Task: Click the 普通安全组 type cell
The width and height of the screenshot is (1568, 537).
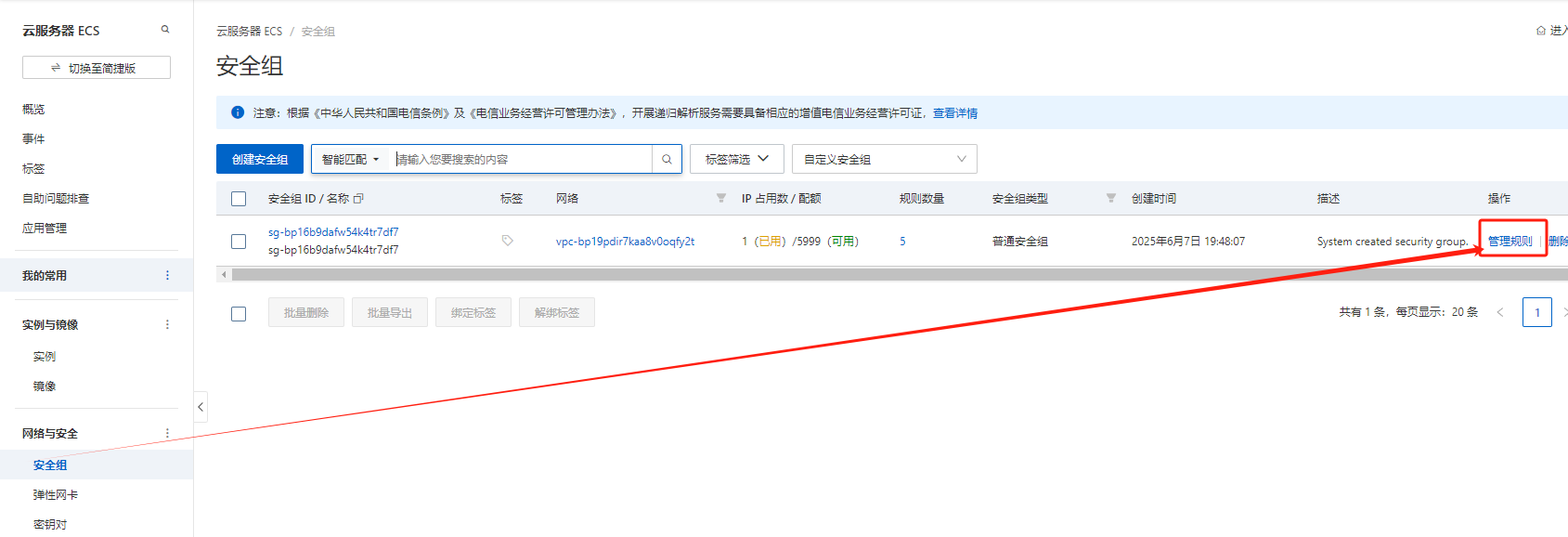Action: [1020, 241]
